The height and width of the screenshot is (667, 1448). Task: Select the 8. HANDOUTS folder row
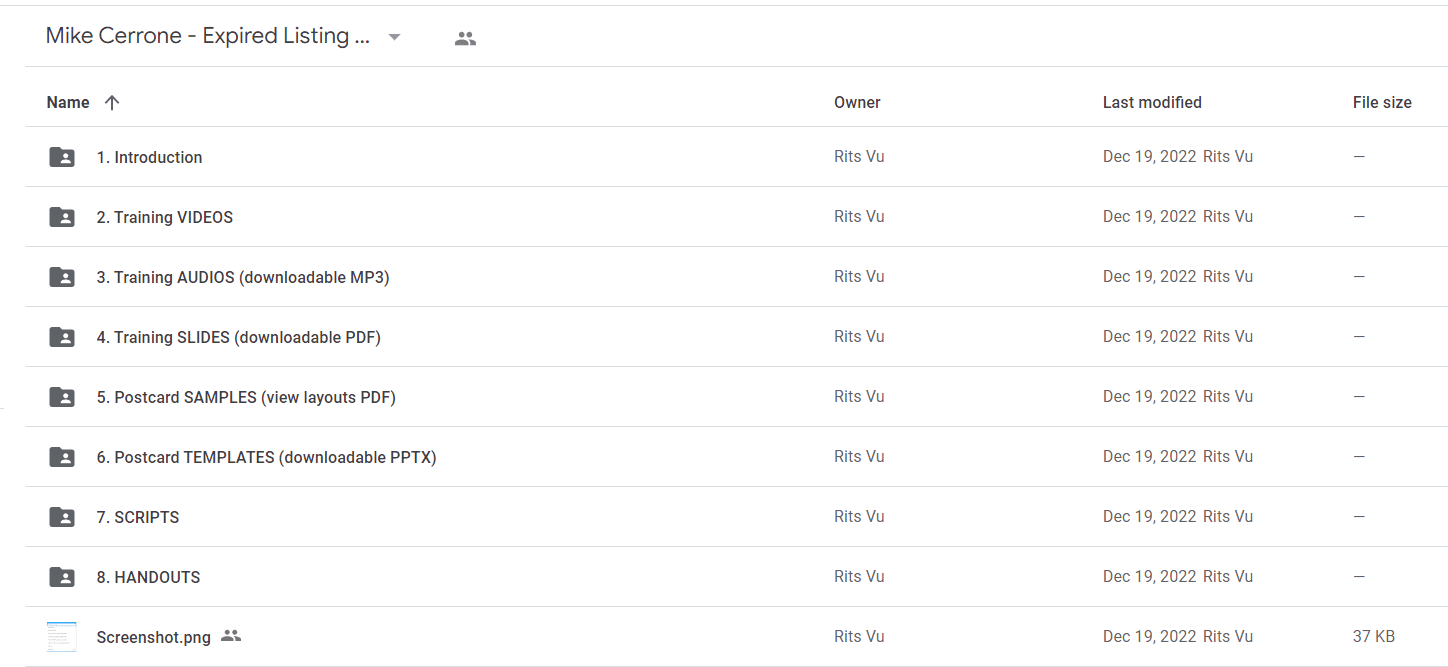click(x=736, y=577)
